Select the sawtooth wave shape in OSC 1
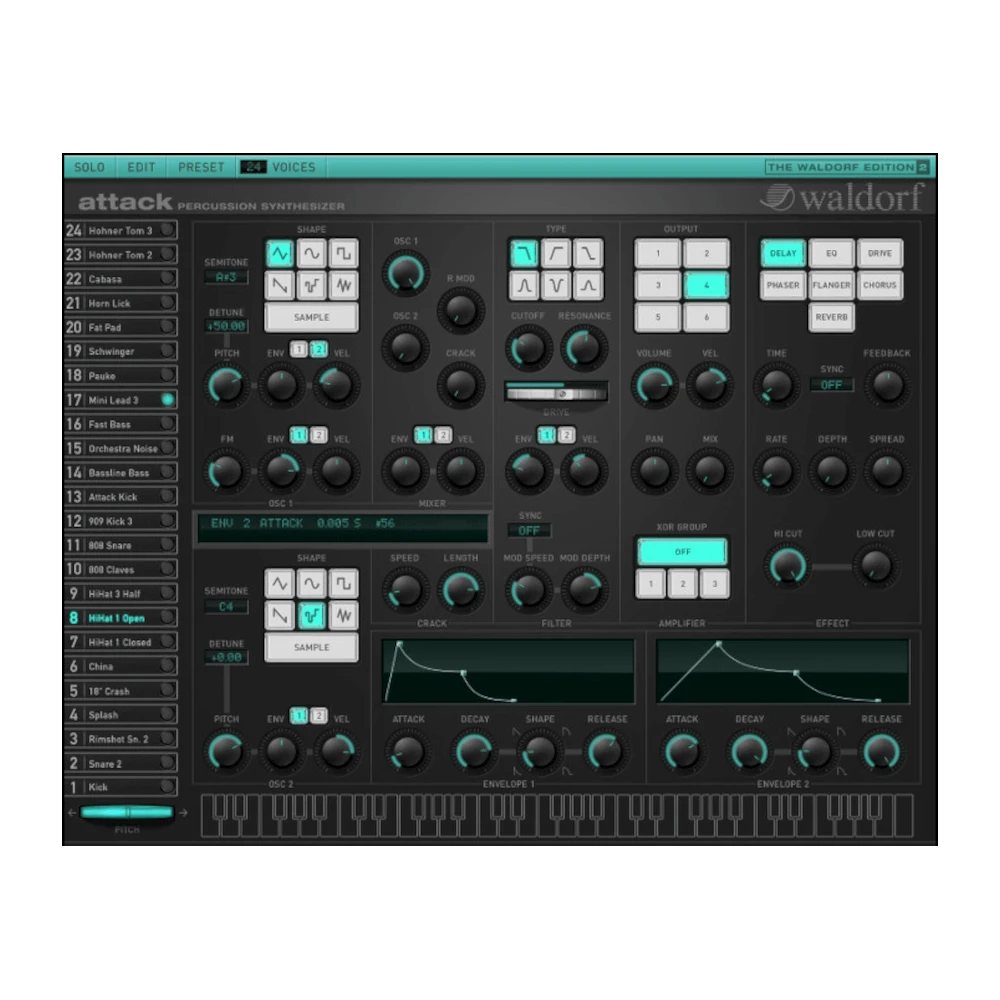Image resolution: width=1000 pixels, height=1000 pixels. click(280, 286)
